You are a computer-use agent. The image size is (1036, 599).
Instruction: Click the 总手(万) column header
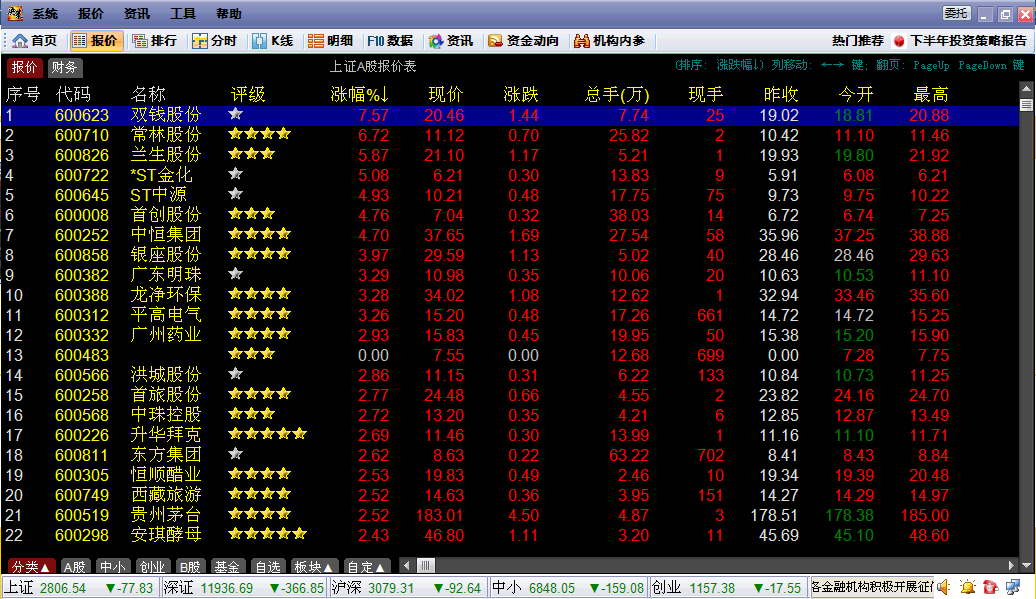coord(617,94)
